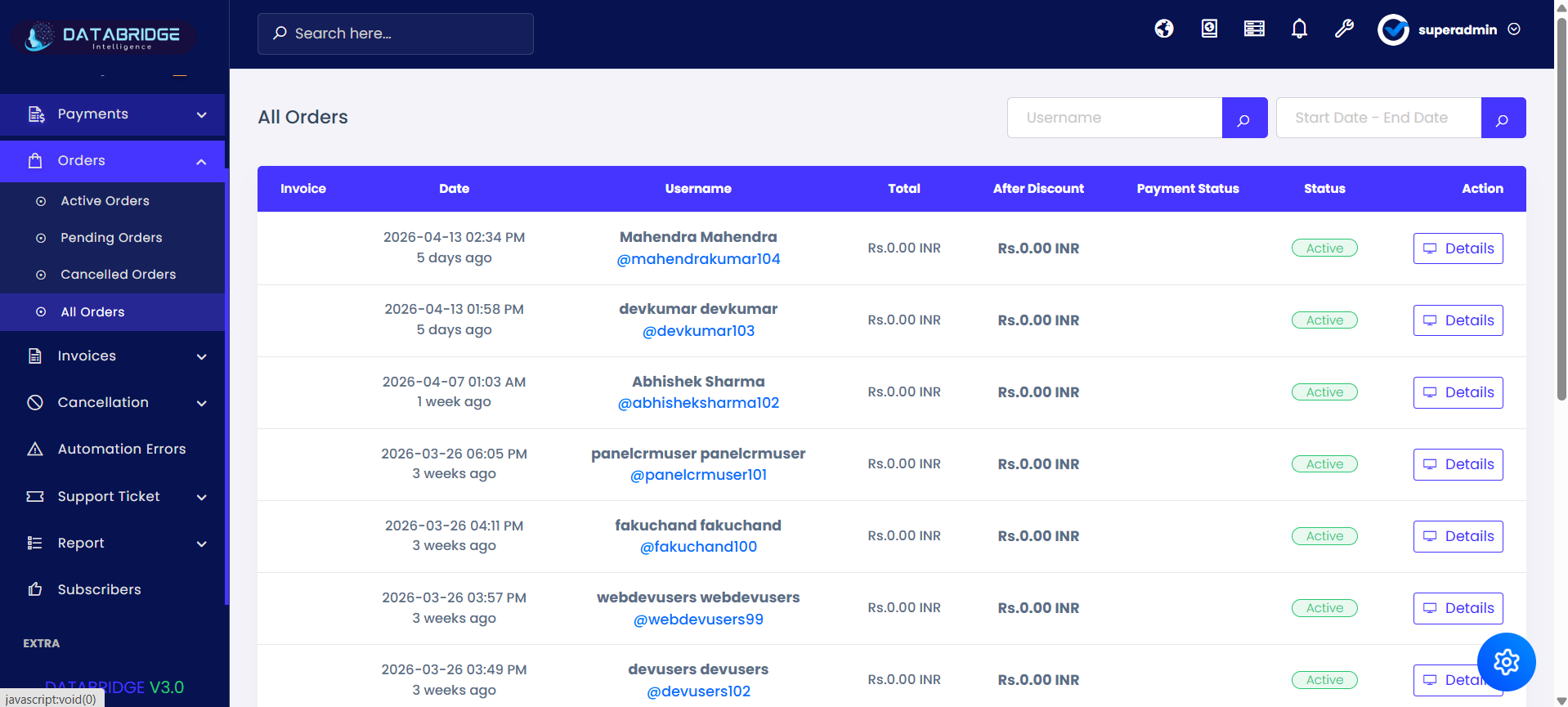1568x707 pixels.
Task: Open @abhisheksharma102 profile link
Action: [698, 403]
